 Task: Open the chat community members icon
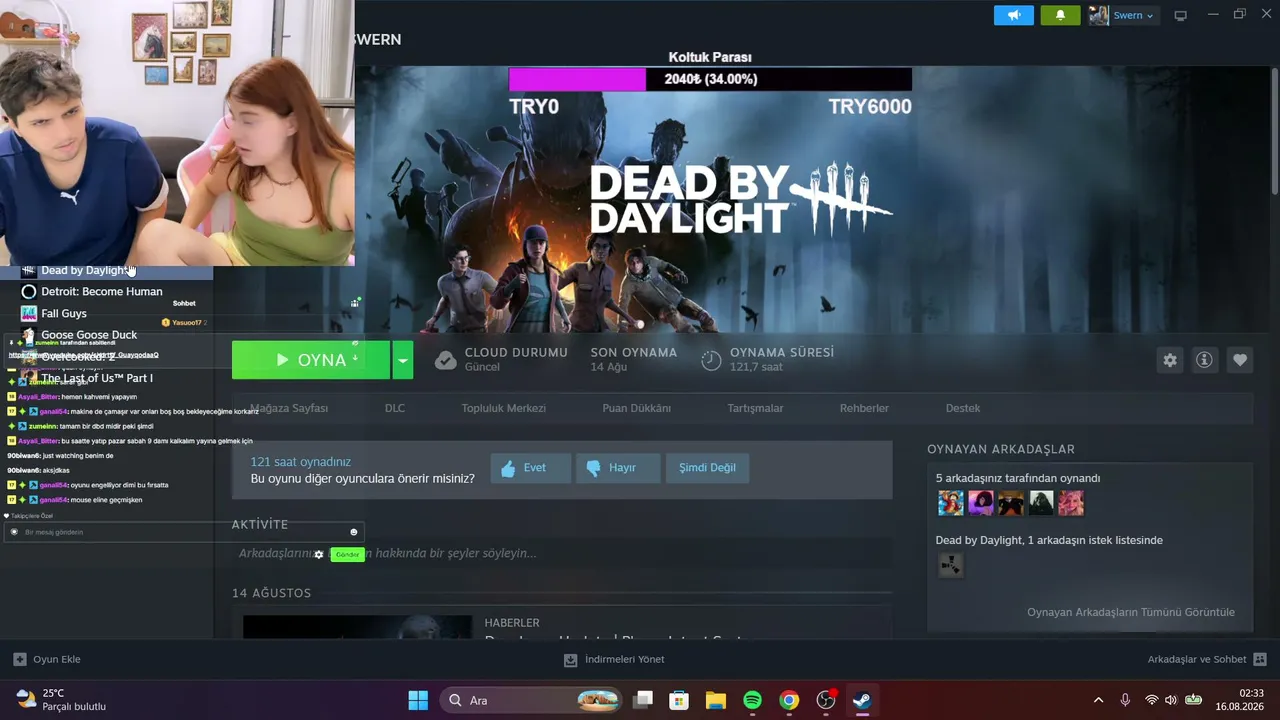[356, 302]
